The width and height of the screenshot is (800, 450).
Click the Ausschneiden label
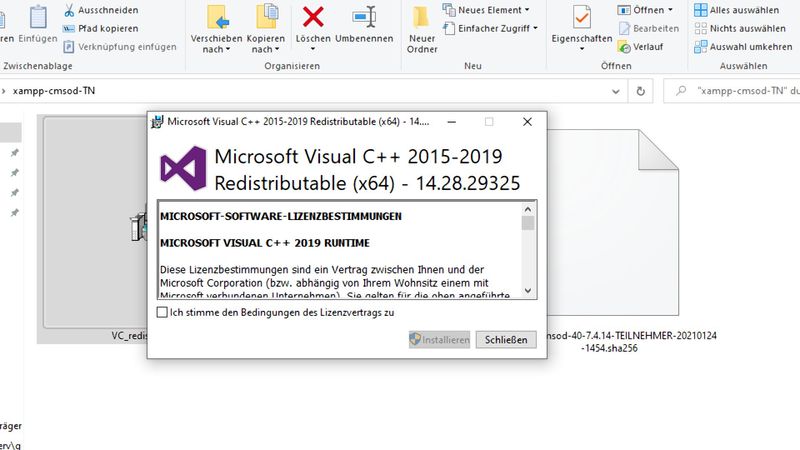tap(108, 10)
